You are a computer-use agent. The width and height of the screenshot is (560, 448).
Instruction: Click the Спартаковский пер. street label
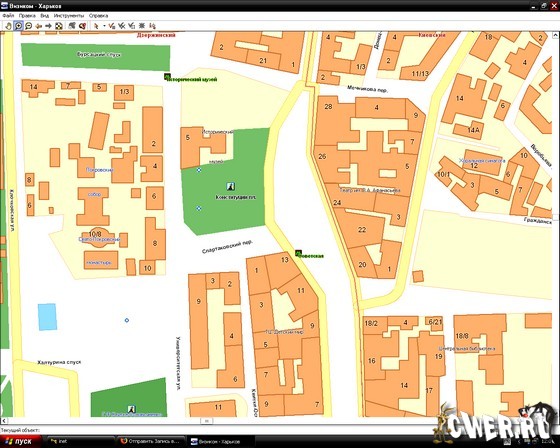tap(227, 247)
